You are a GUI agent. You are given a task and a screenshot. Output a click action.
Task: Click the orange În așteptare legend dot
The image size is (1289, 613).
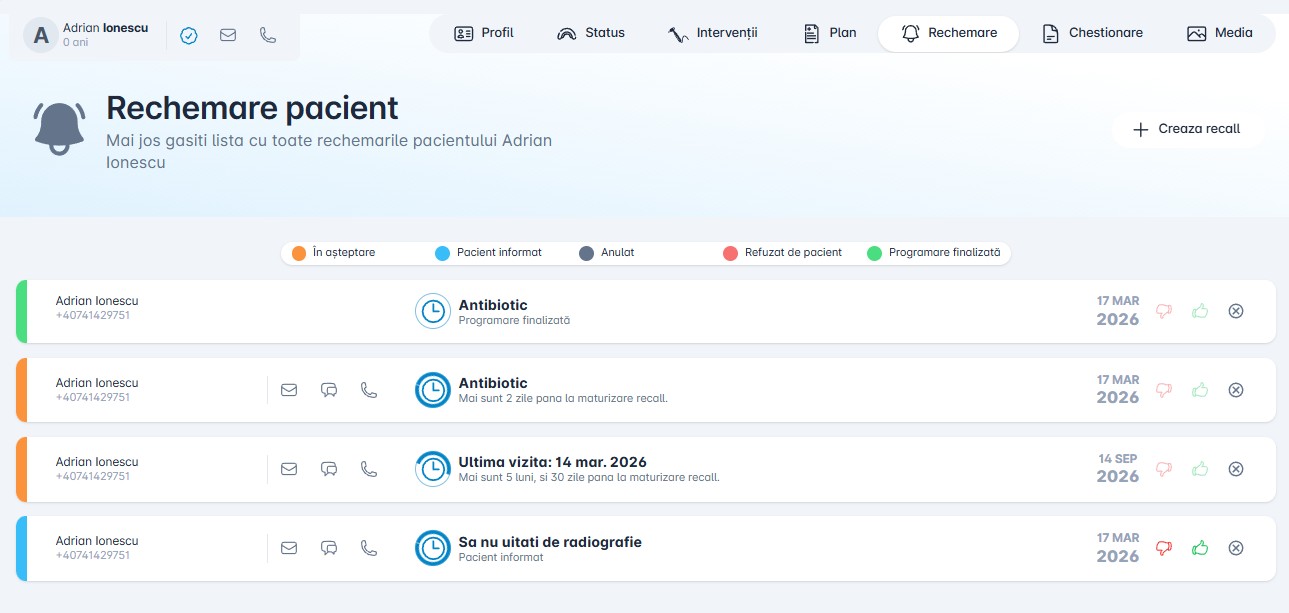pyautogui.click(x=298, y=253)
